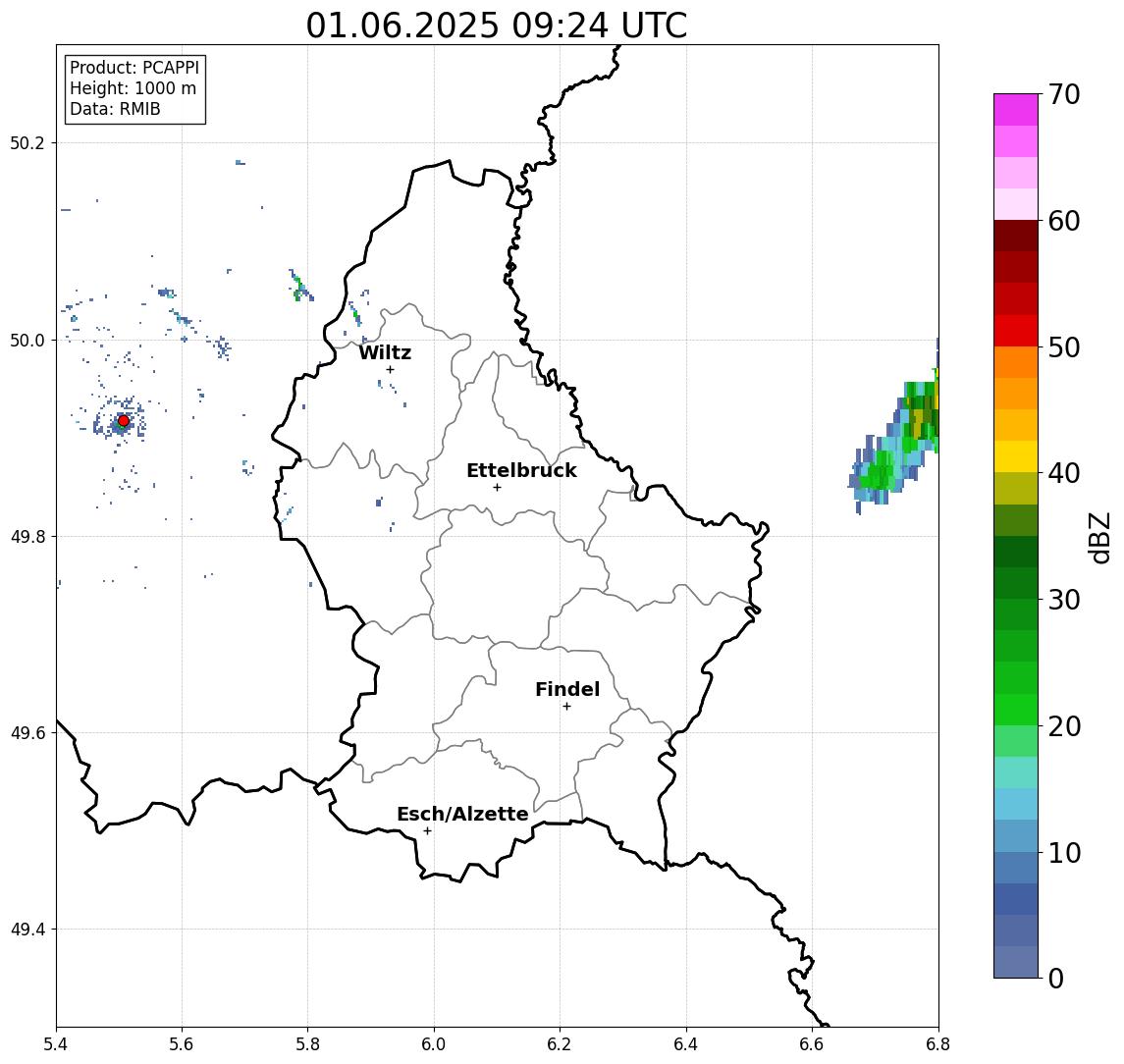This screenshot has height=1064, width=1124.
Task: Click the dark red 60 dBZ colorbar segment
Action: click(x=1016, y=236)
